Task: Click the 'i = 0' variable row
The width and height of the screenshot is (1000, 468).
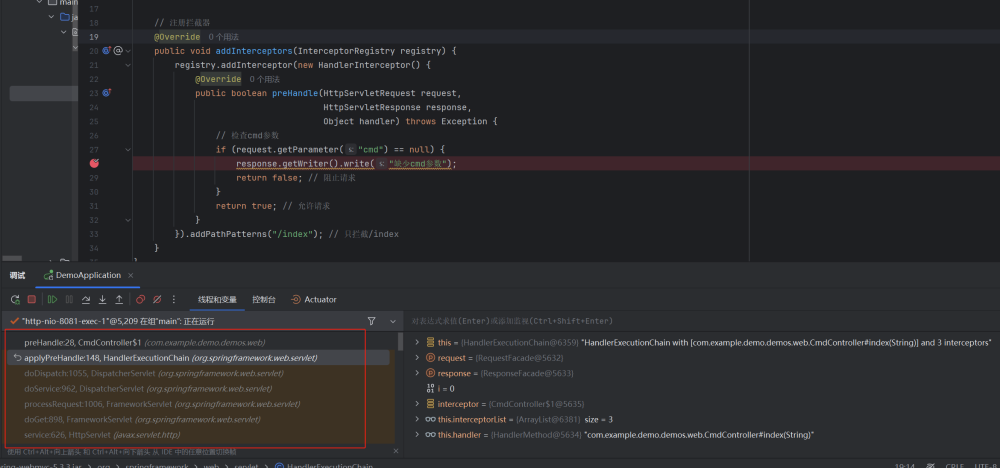Action: pos(445,388)
